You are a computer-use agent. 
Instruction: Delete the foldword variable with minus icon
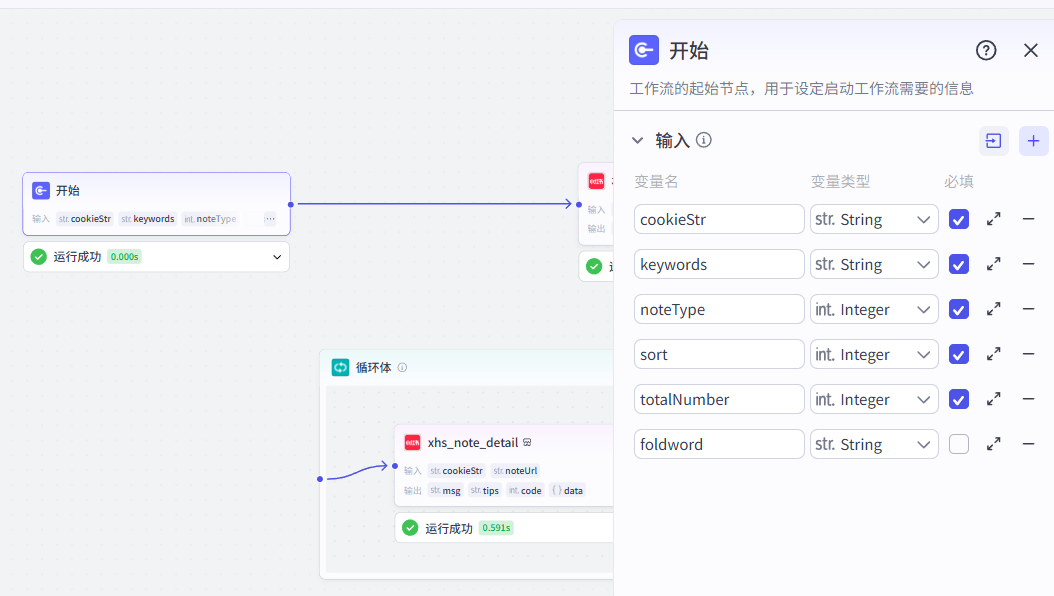(x=1028, y=444)
